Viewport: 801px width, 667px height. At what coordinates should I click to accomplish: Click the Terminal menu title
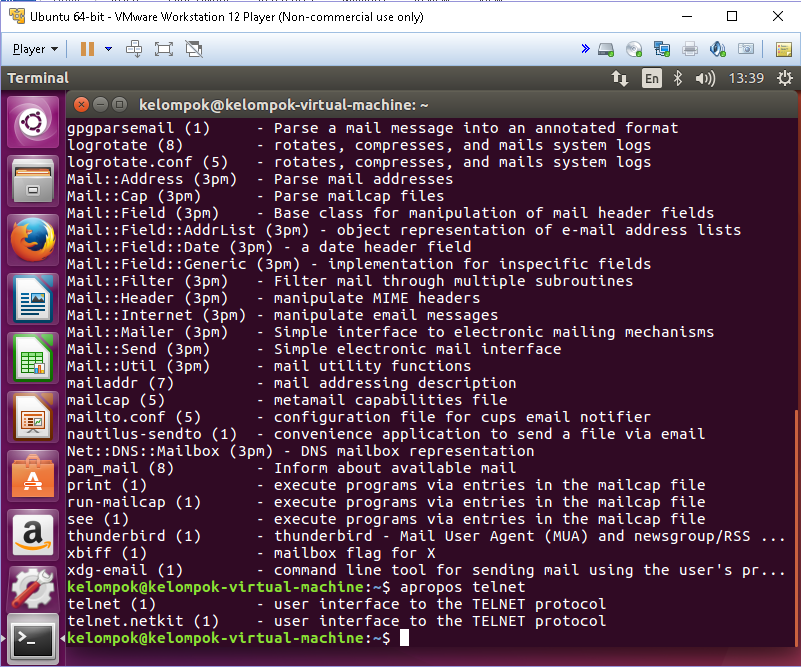(38, 78)
